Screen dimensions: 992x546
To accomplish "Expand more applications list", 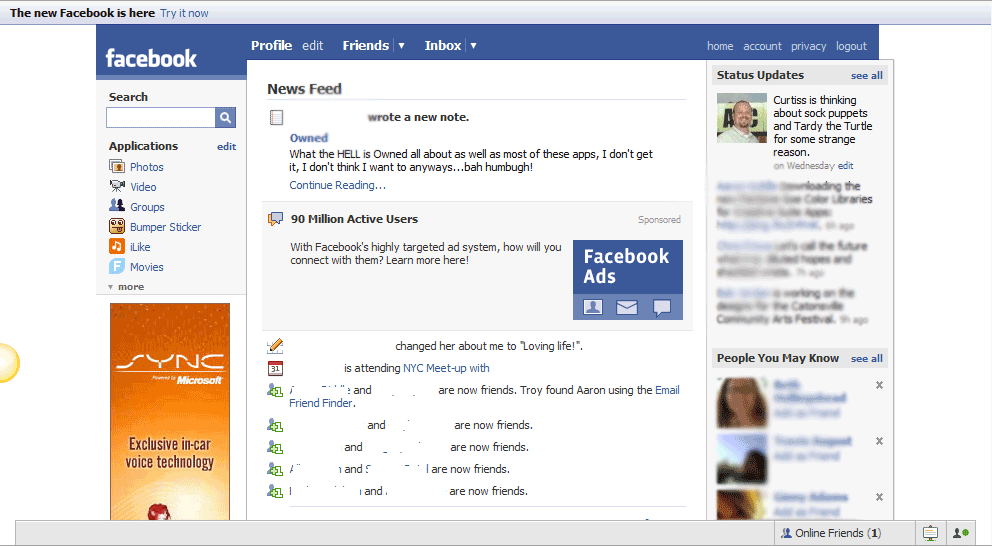I will pos(127,287).
